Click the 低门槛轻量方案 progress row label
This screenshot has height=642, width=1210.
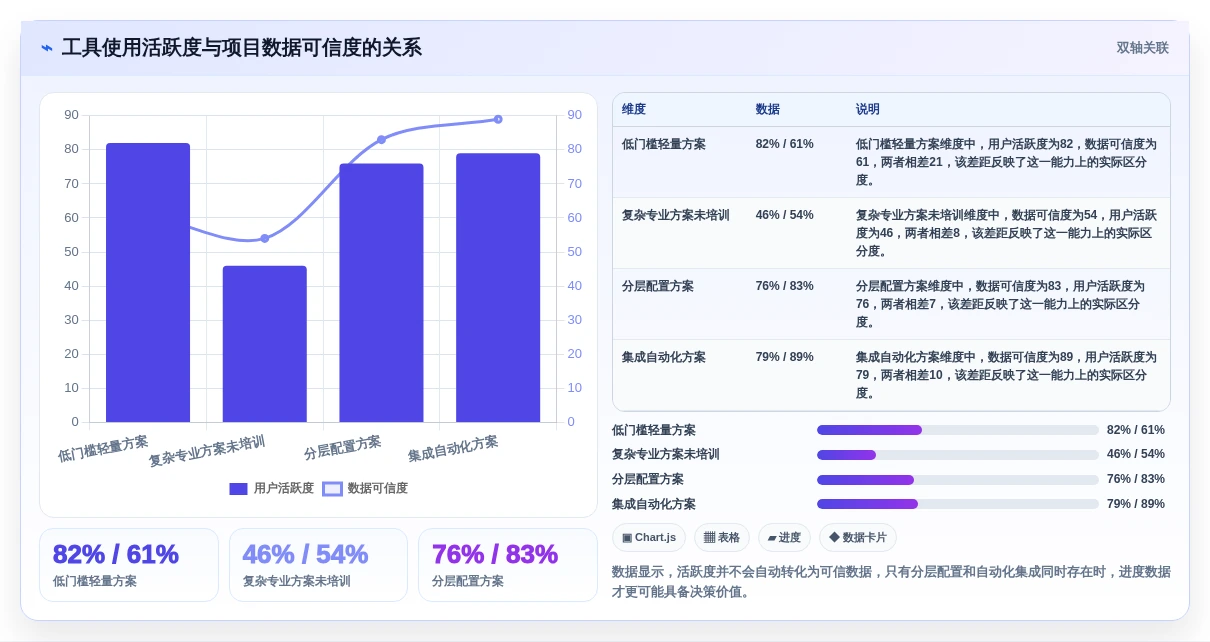click(654, 430)
